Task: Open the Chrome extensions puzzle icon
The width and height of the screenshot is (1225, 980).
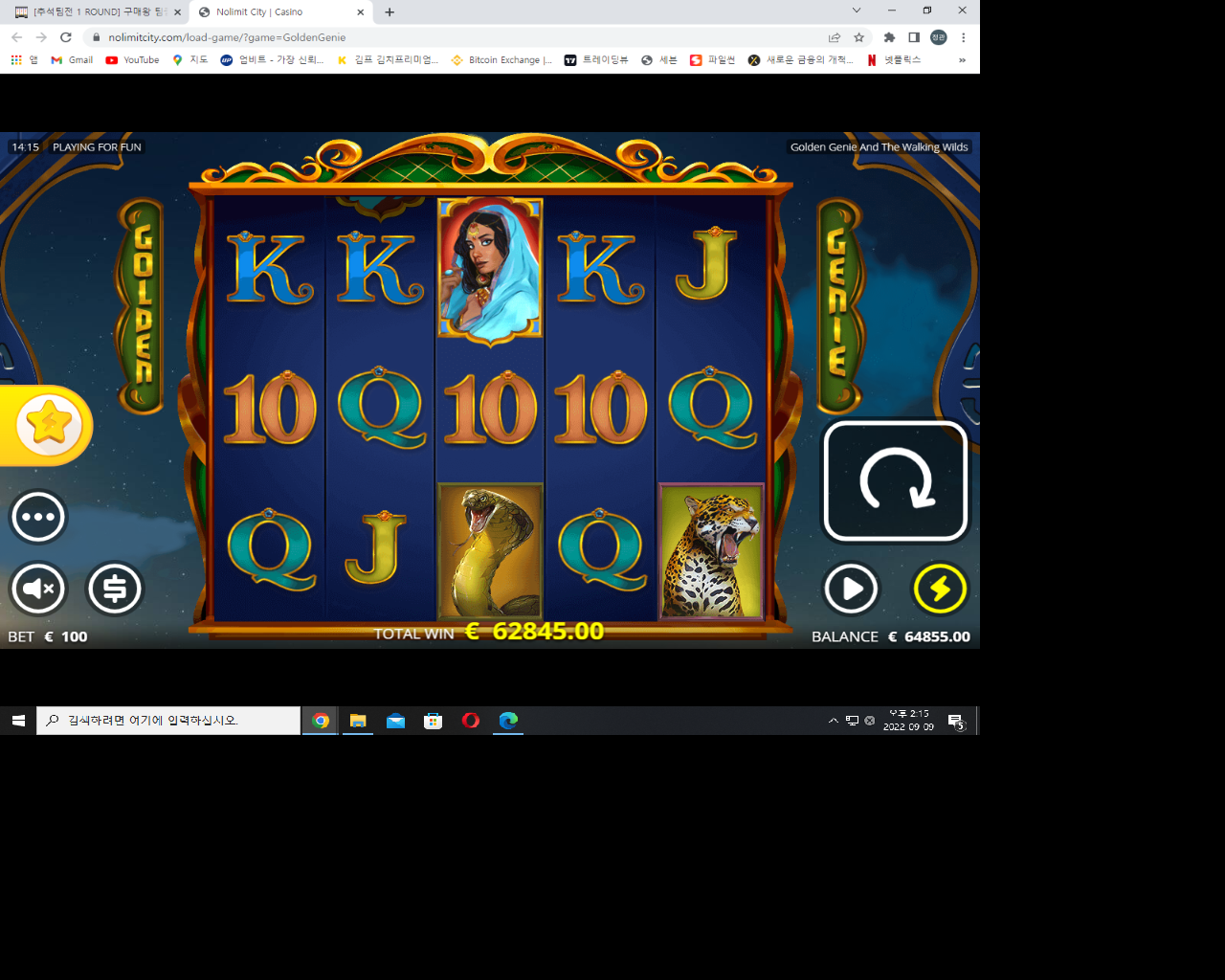Action: 889,37
